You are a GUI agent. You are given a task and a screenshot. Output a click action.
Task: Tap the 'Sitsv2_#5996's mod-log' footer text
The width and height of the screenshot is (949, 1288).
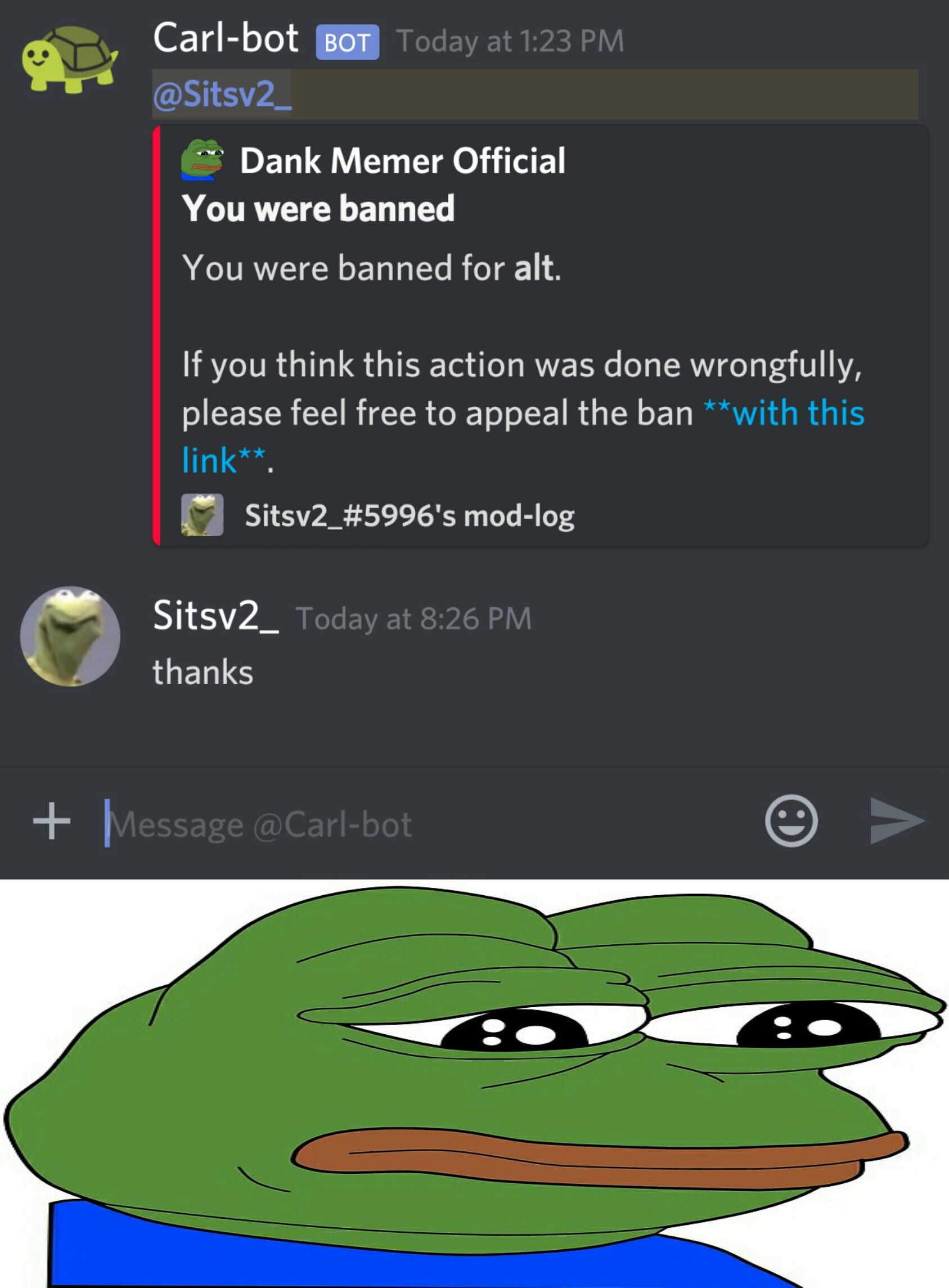click(x=410, y=515)
